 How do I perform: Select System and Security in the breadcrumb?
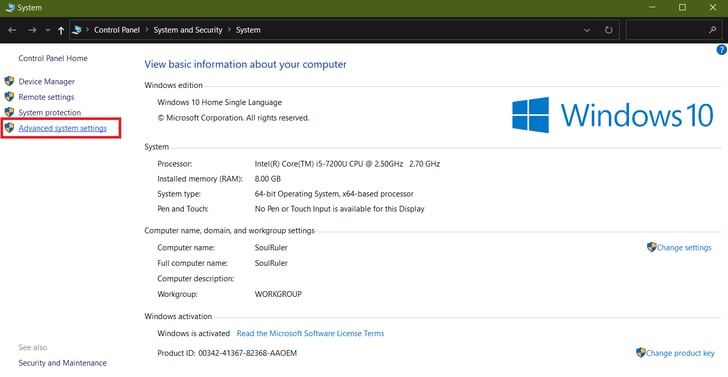click(188, 30)
